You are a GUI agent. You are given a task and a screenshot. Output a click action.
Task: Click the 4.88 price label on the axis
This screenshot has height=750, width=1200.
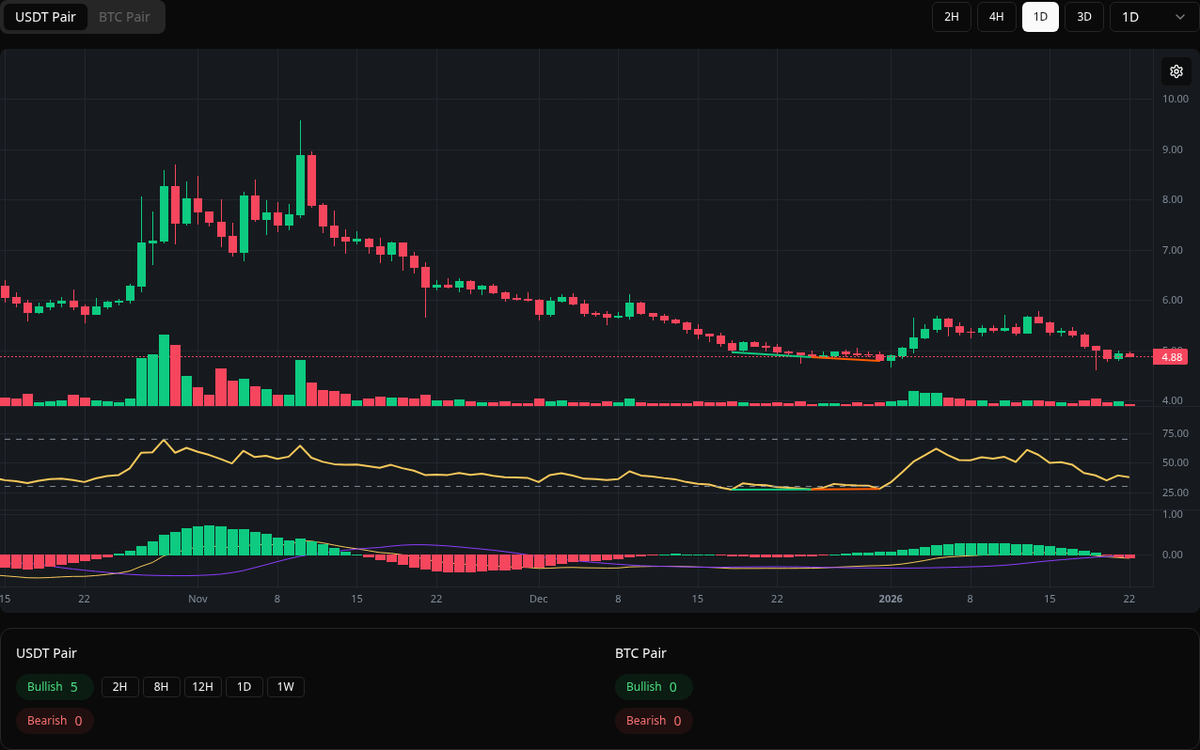pyautogui.click(x=1171, y=357)
